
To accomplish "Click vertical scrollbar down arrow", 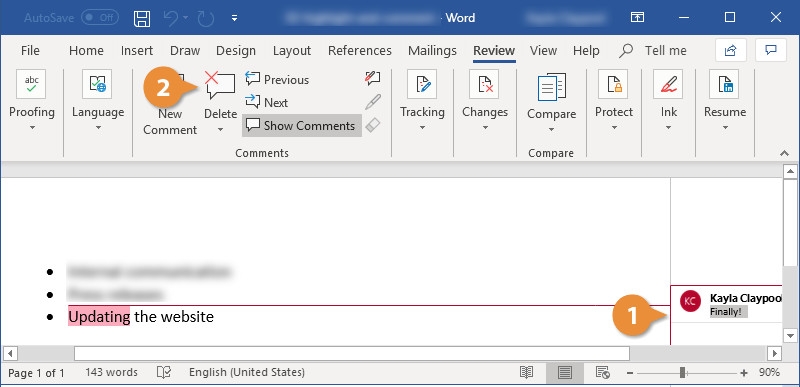I will (x=791, y=336).
